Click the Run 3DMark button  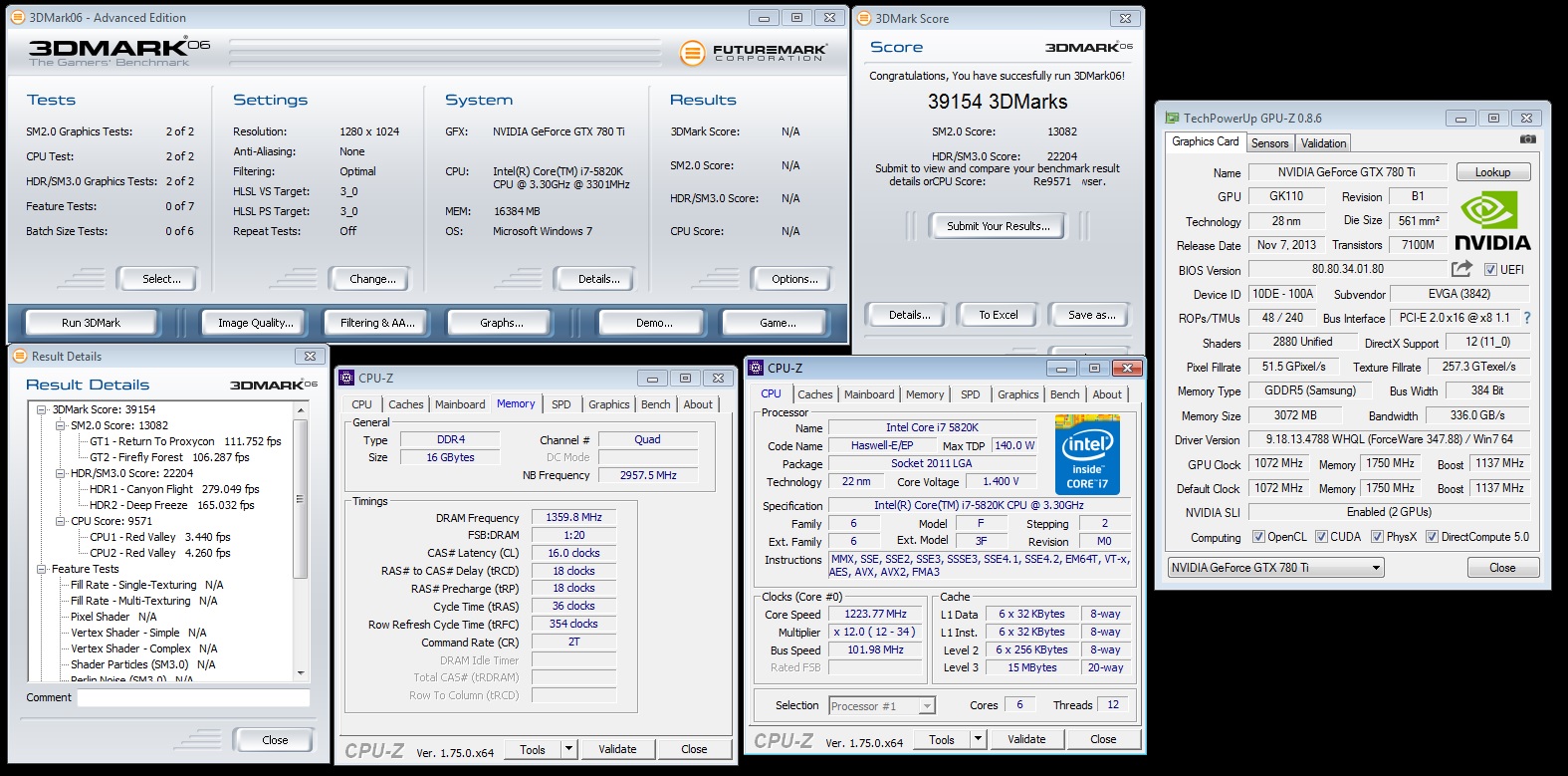(x=91, y=323)
